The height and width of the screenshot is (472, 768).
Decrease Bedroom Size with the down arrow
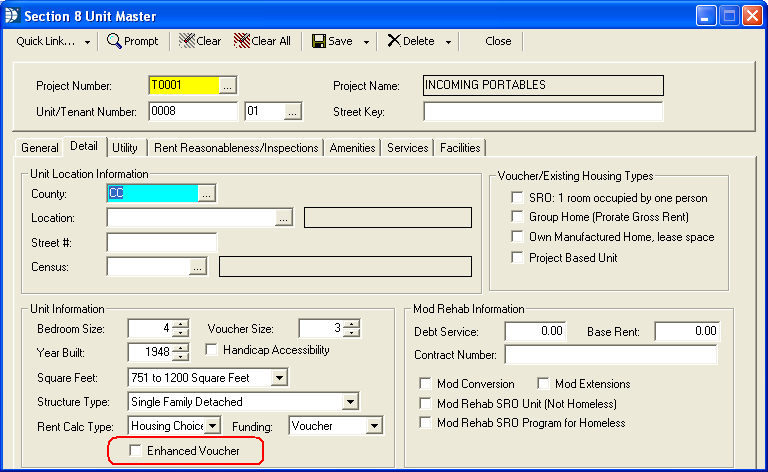(x=180, y=333)
